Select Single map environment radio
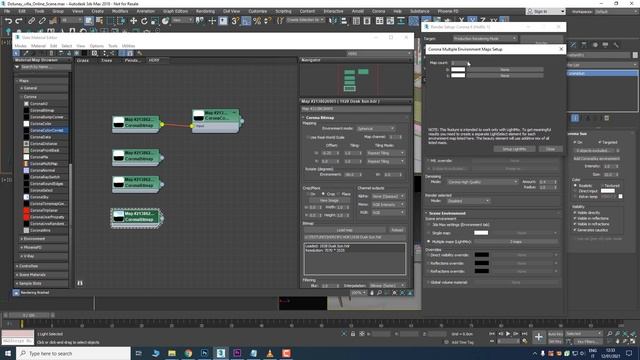This screenshot has height=360, width=640. (429, 233)
